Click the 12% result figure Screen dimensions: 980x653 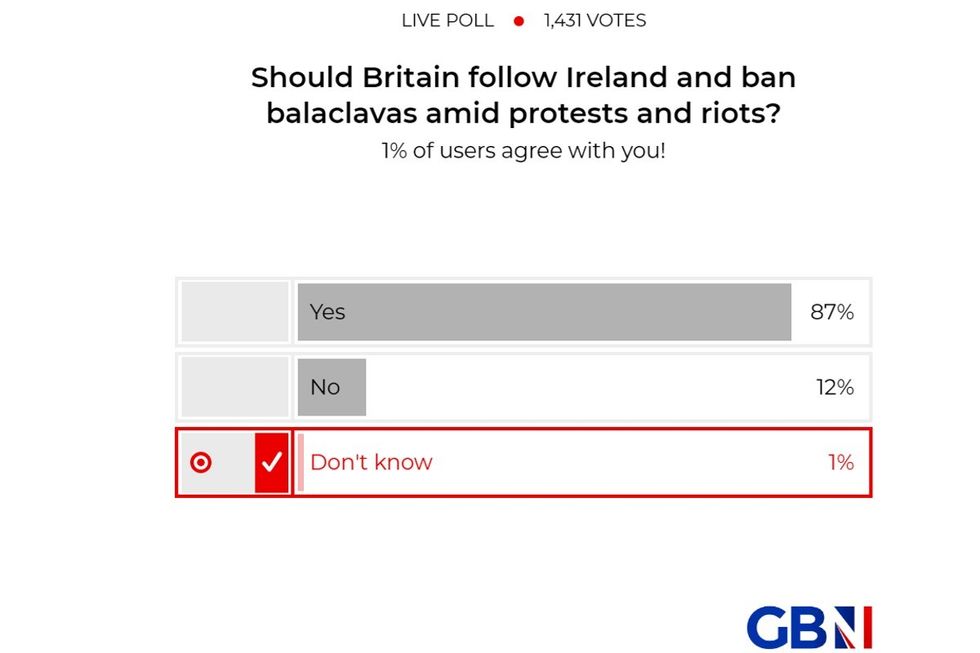834,387
